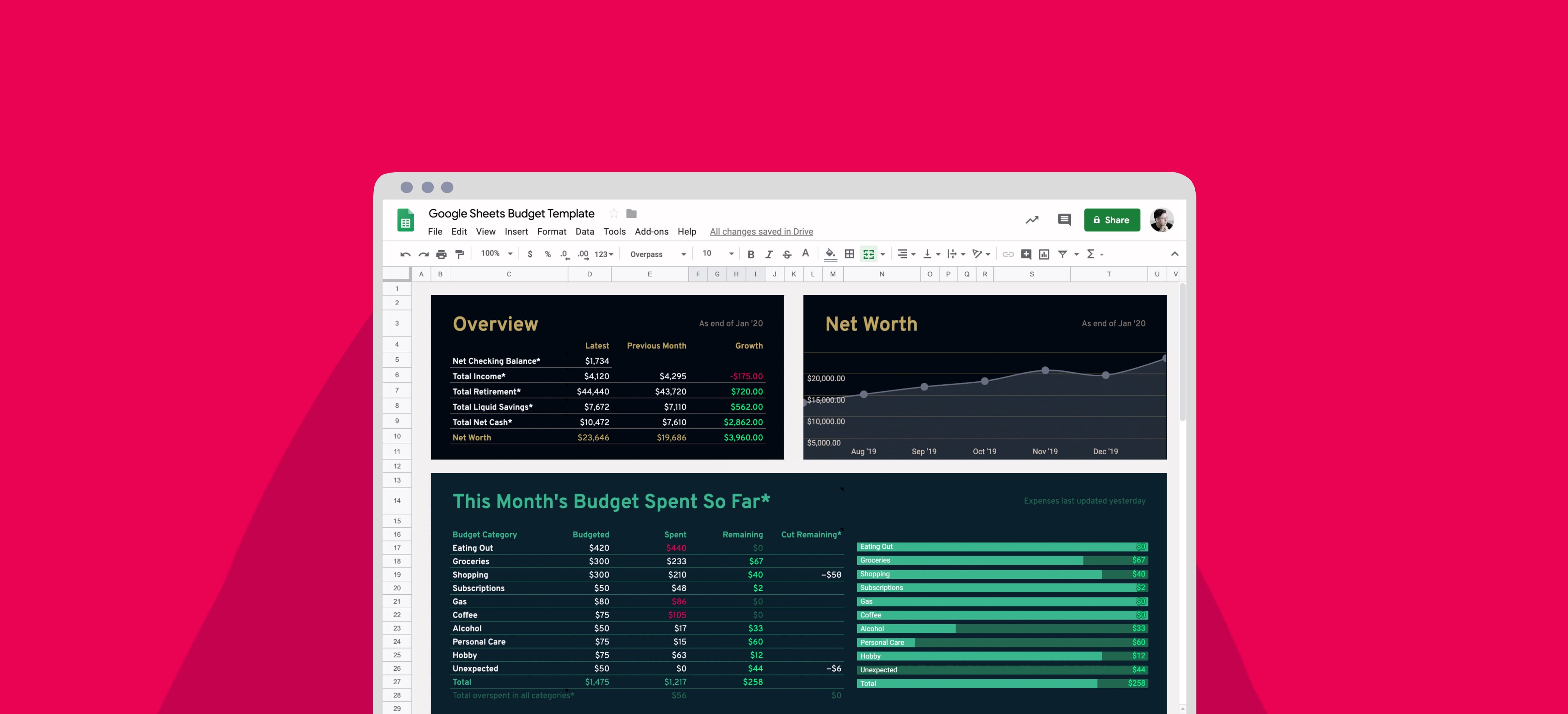1568x714 pixels.
Task: Open the Tools menu
Action: (615, 232)
